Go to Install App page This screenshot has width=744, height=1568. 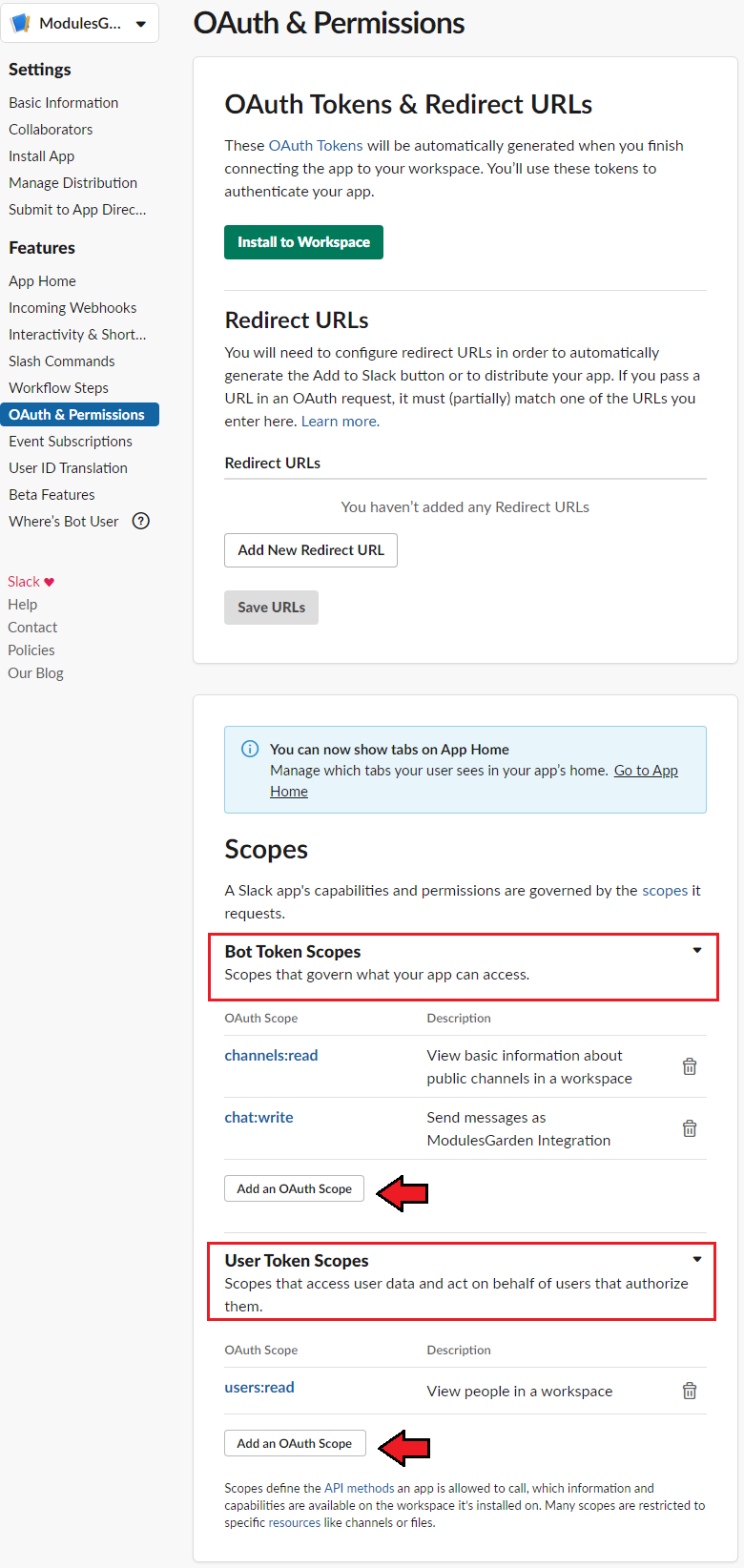click(x=41, y=155)
